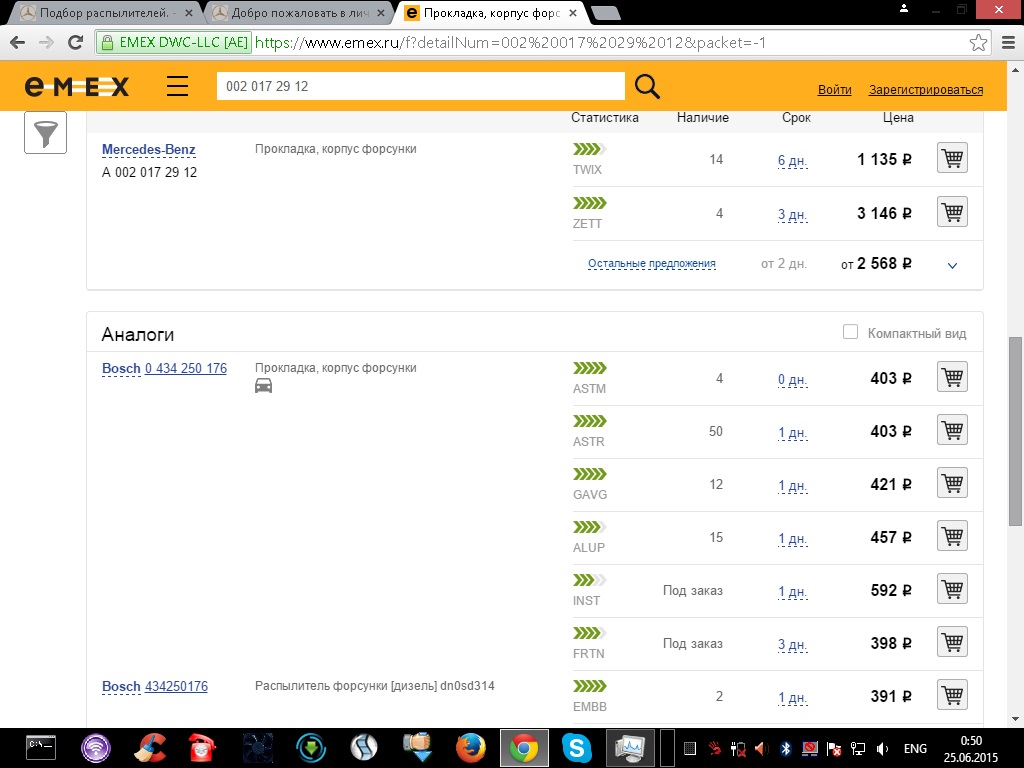The image size is (1024, 768).
Task: Open the system volume icon
Action: click(x=883, y=748)
